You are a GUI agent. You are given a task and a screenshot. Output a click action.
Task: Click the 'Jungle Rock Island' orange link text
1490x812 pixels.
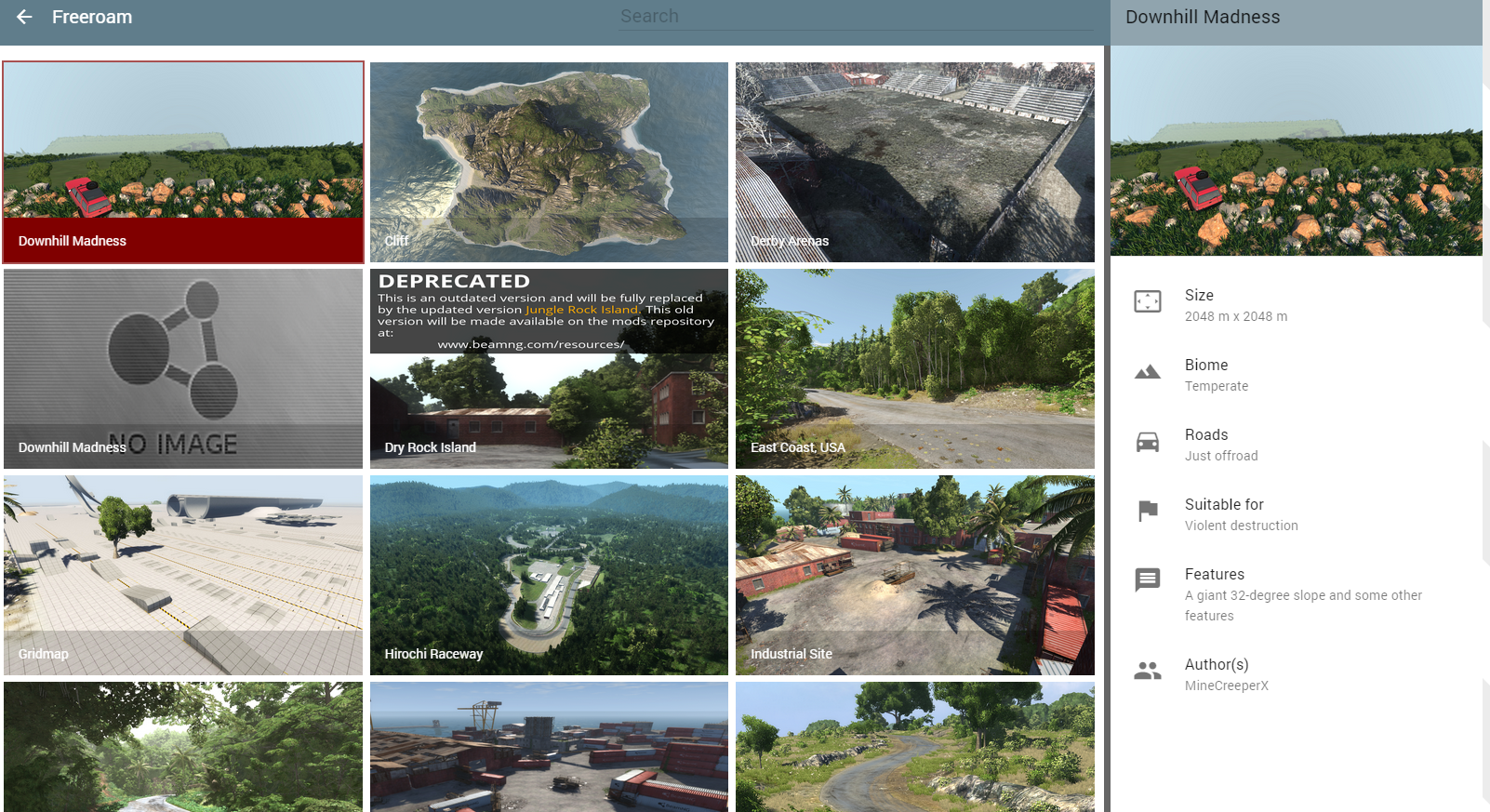pos(582,310)
